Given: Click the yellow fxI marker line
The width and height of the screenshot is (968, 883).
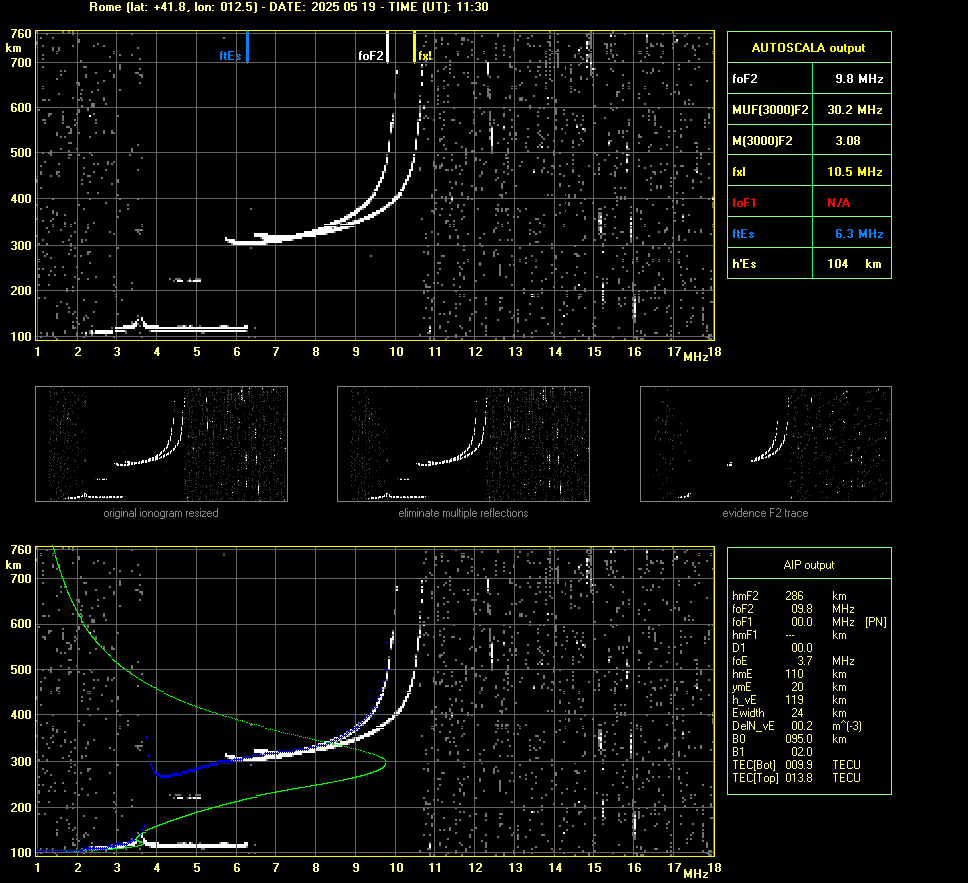Looking at the screenshot, I should tap(414, 47).
